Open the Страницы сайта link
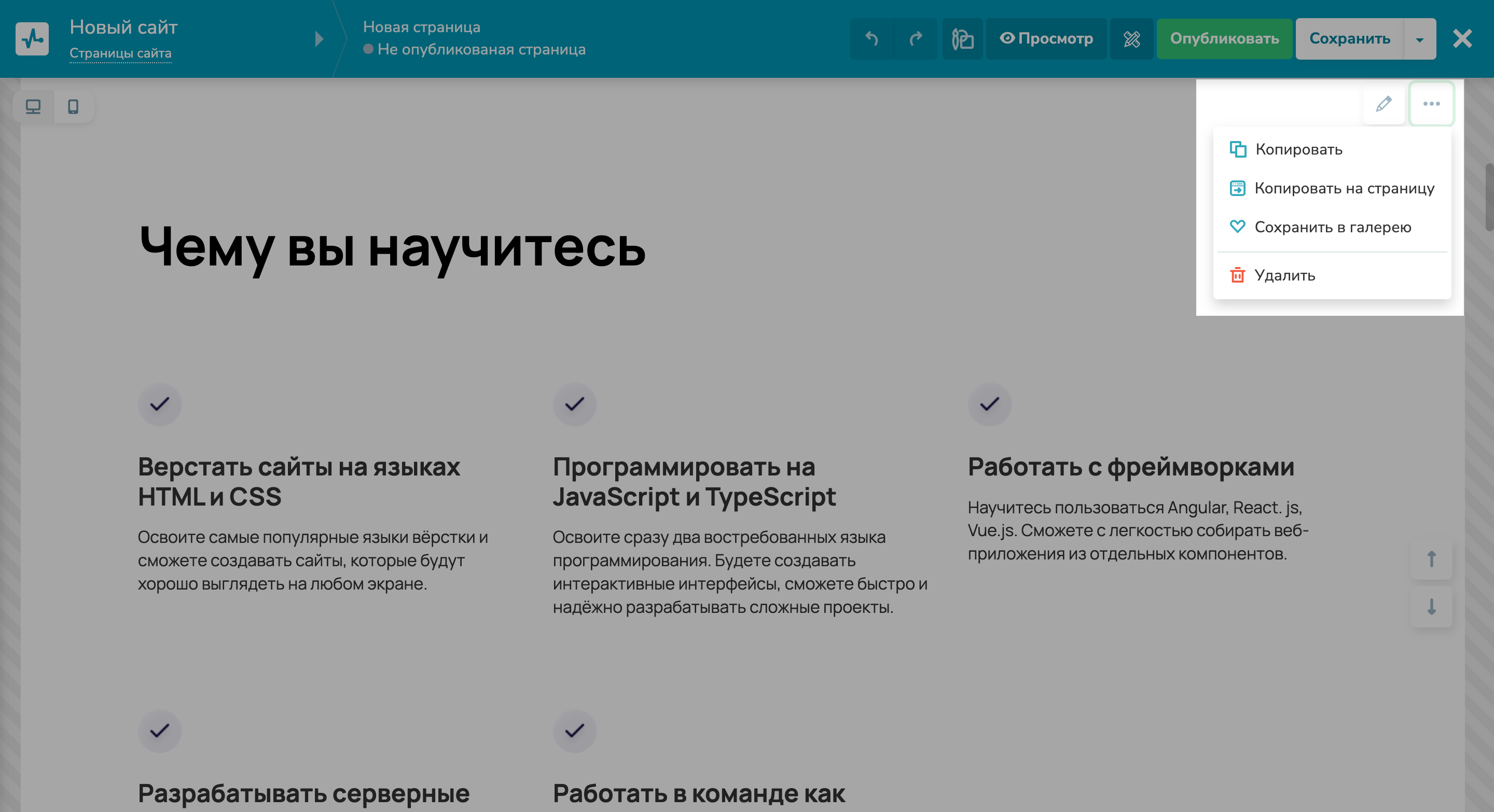 click(120, 53)
